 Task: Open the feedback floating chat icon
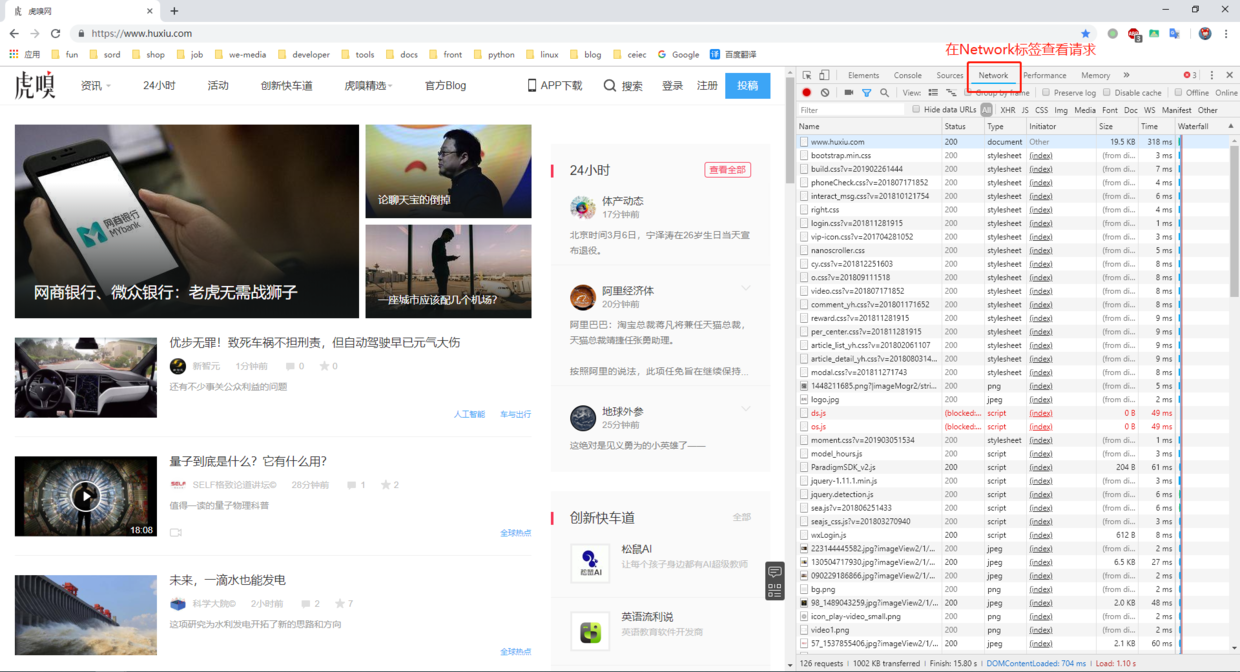tap(775, 572)
